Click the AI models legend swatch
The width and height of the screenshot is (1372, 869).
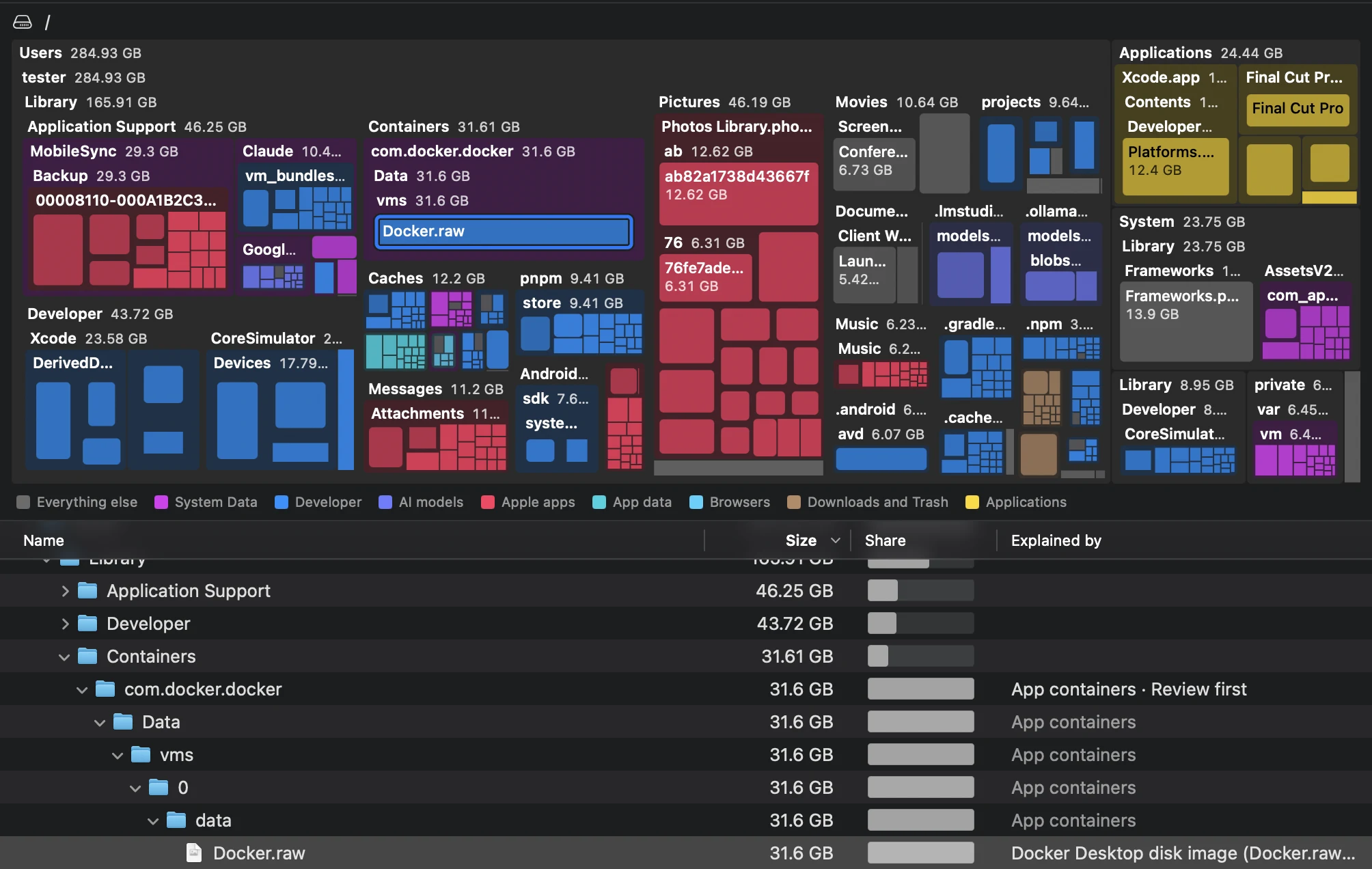[385, 502]
